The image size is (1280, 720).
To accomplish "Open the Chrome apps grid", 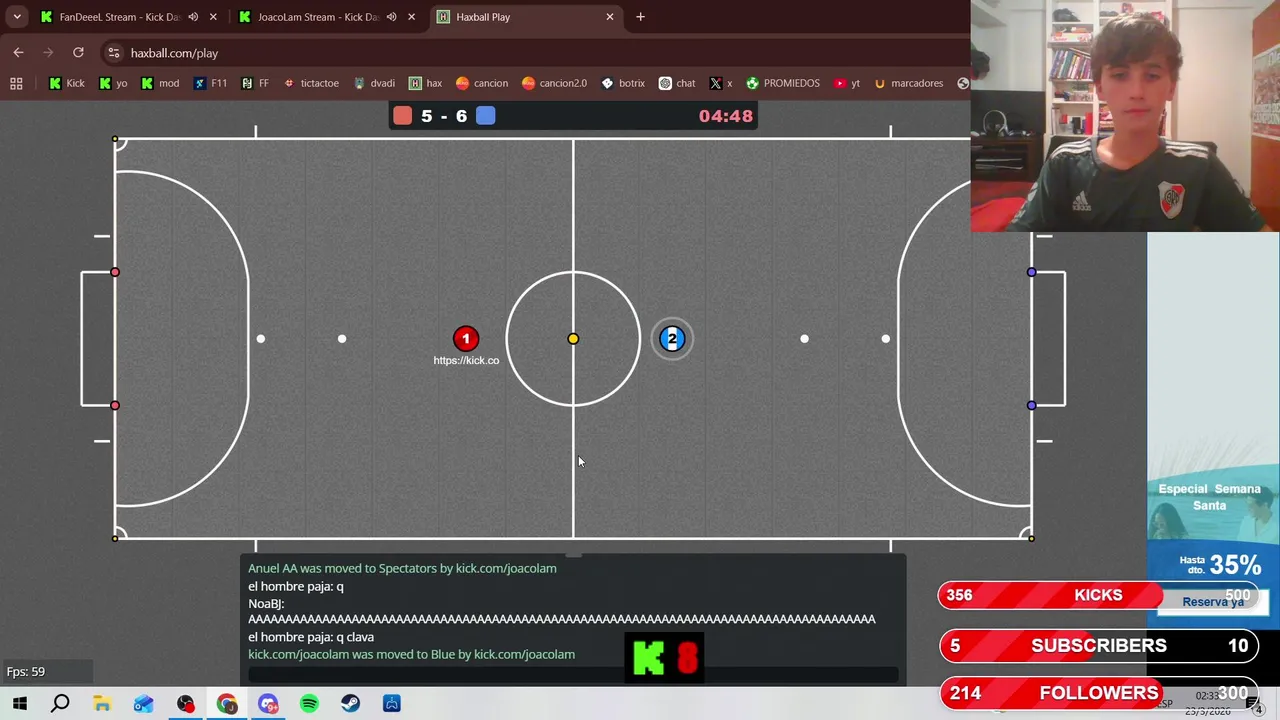I will pyautogui.click(x=16, y=83).
